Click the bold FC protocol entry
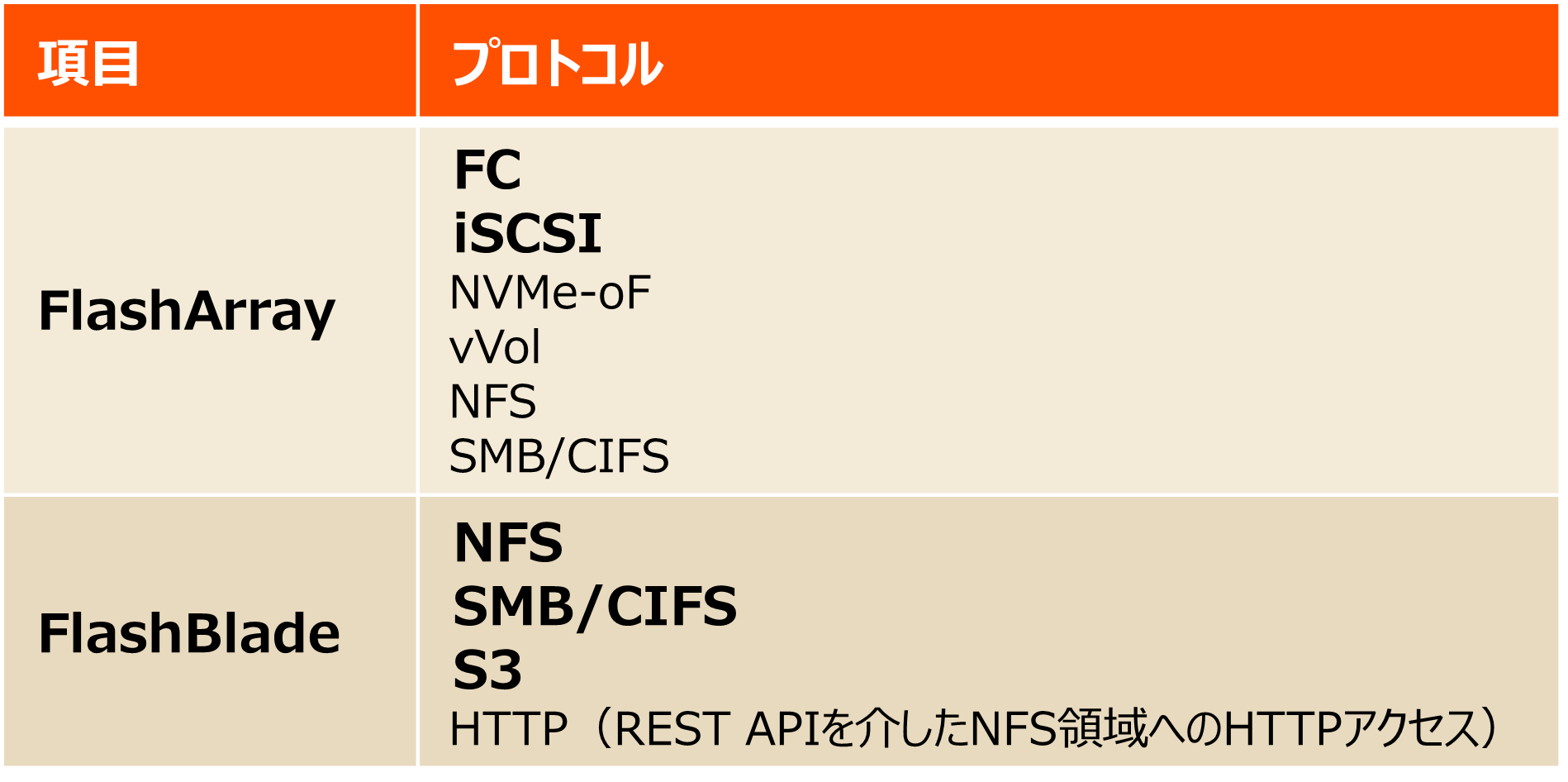 [x=487, y=170]
